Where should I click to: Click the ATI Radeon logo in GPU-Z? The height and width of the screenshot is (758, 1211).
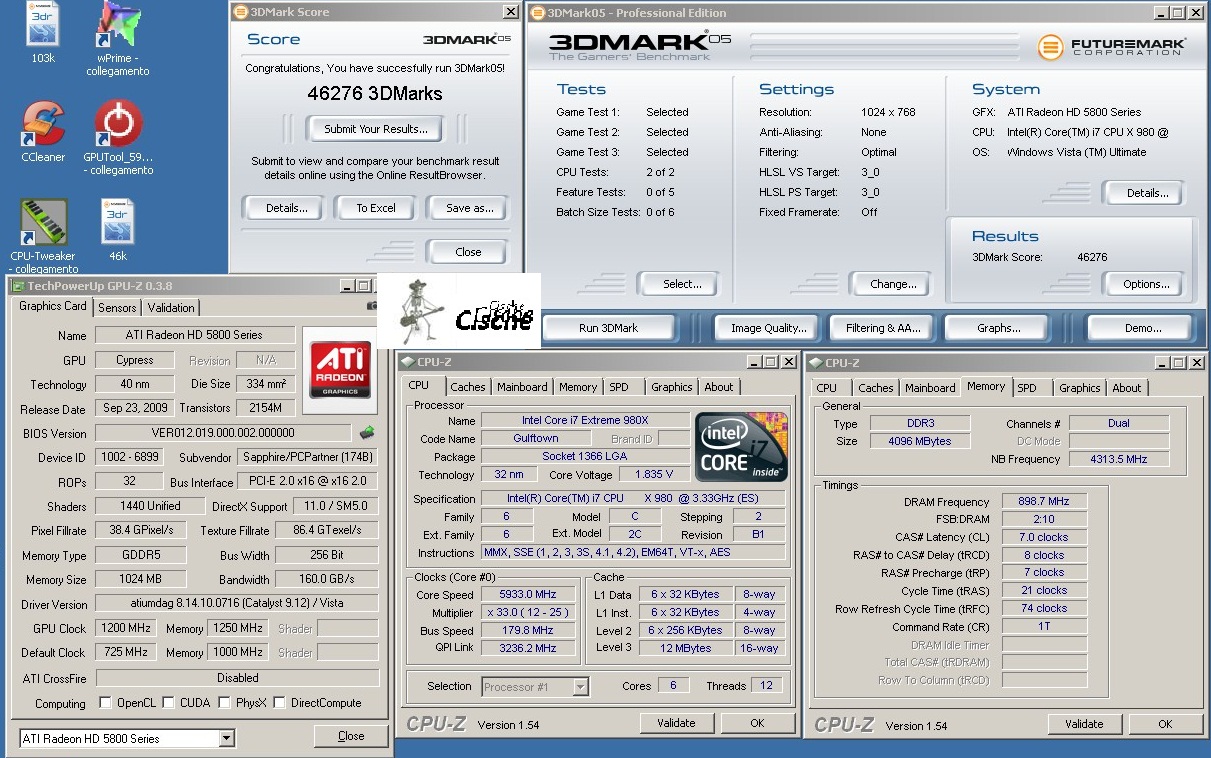[340, 370]
